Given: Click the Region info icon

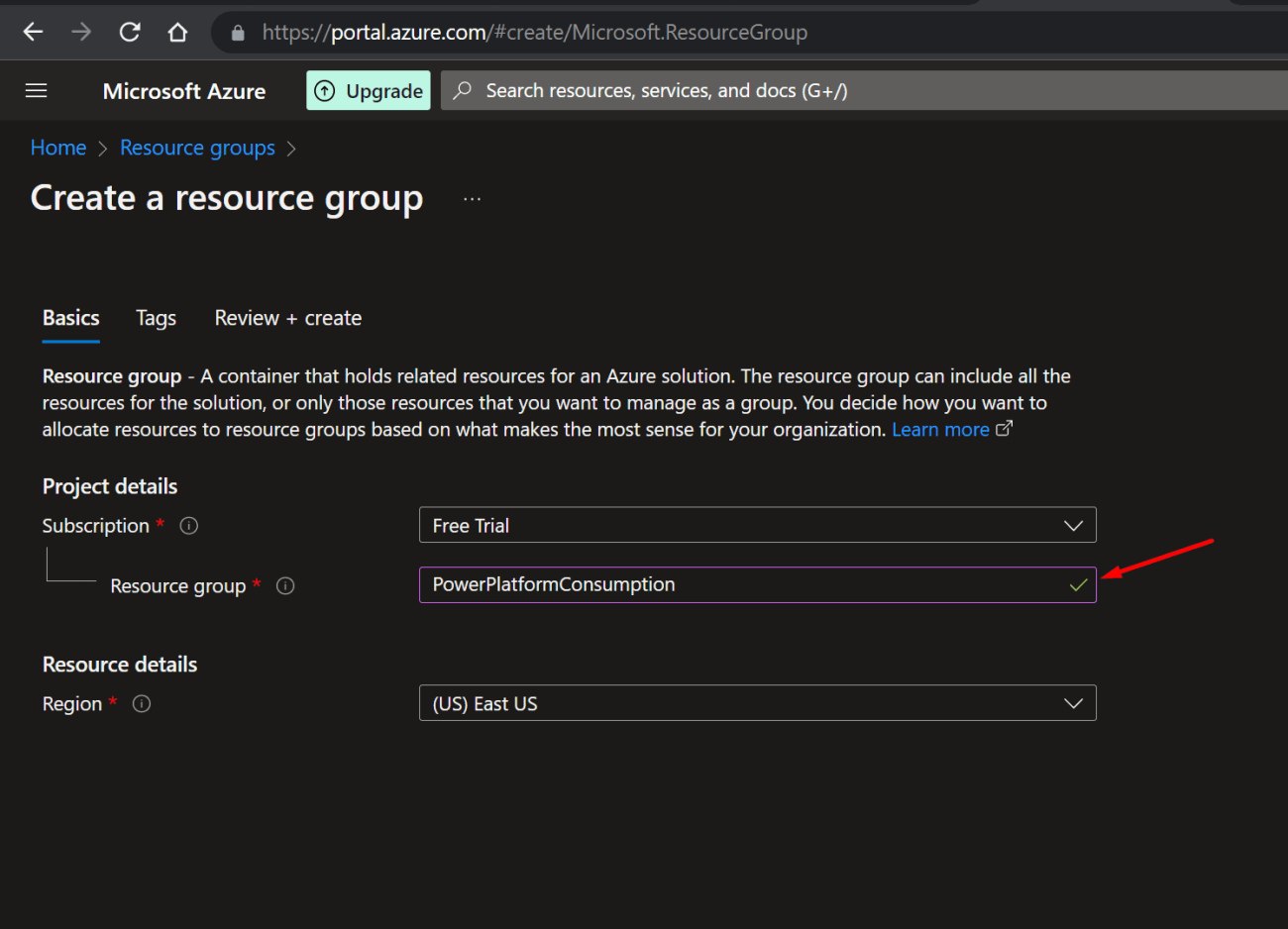Looking at the screenshot, I should pos(141,703).
